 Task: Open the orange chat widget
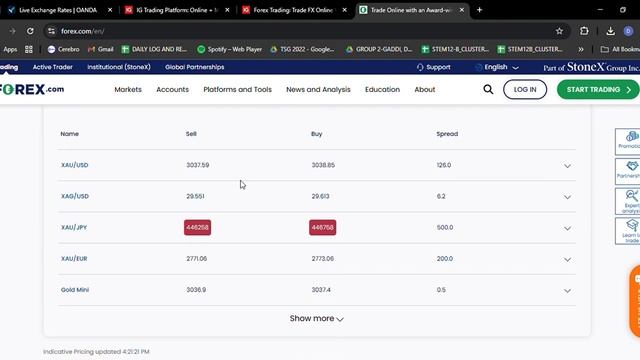(x=635, y=301)
